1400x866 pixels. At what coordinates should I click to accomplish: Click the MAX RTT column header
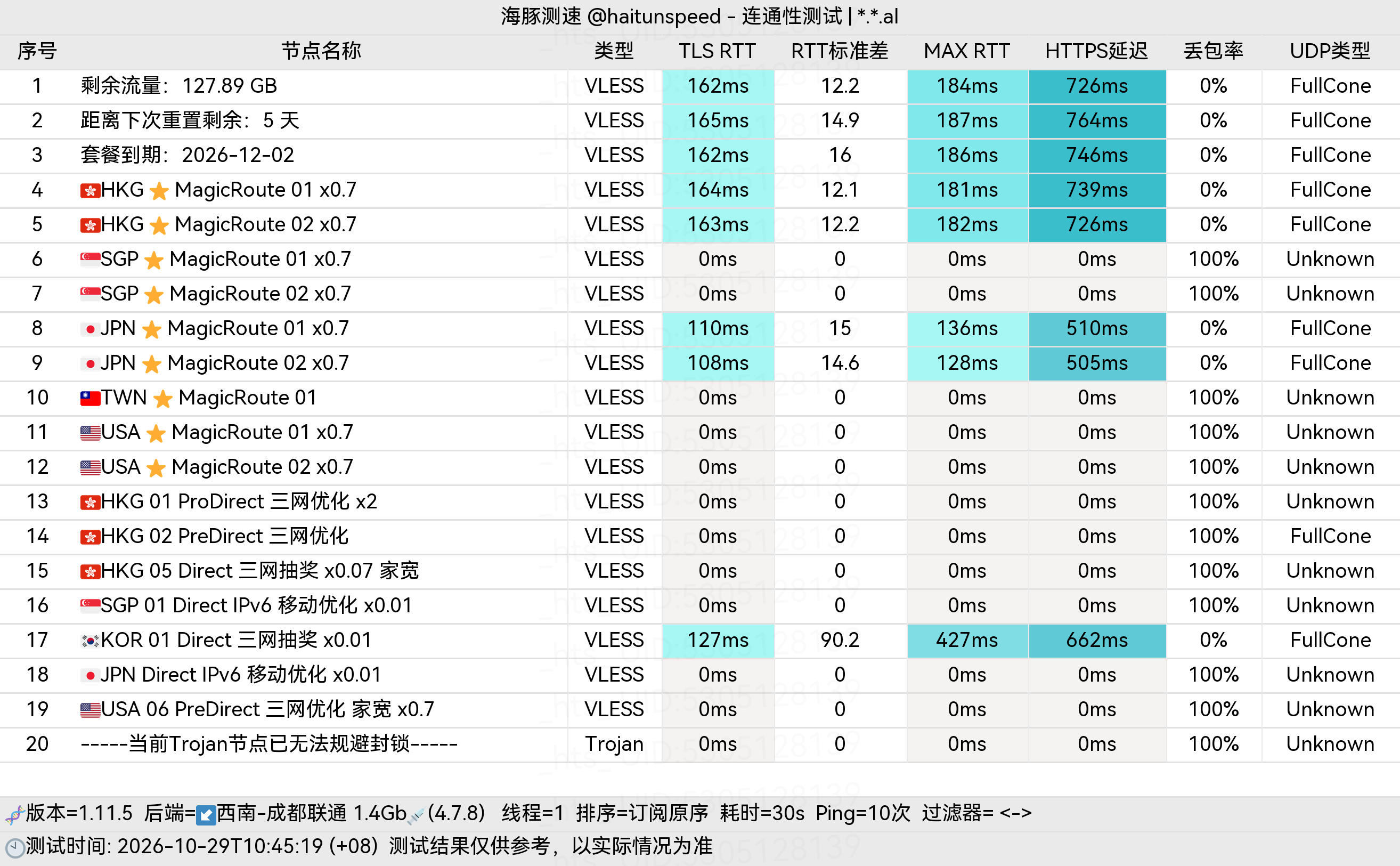(x=967, y=52)
